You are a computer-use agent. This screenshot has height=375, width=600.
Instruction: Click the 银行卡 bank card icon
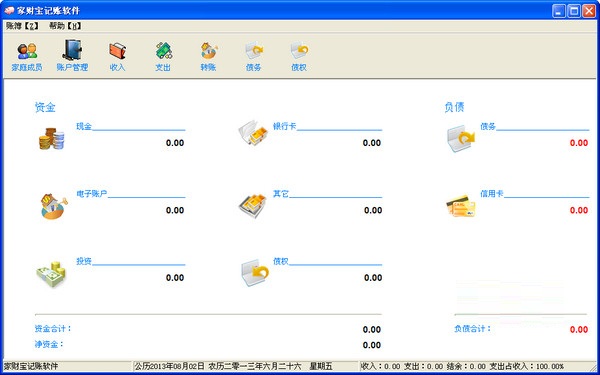point(253,132)
